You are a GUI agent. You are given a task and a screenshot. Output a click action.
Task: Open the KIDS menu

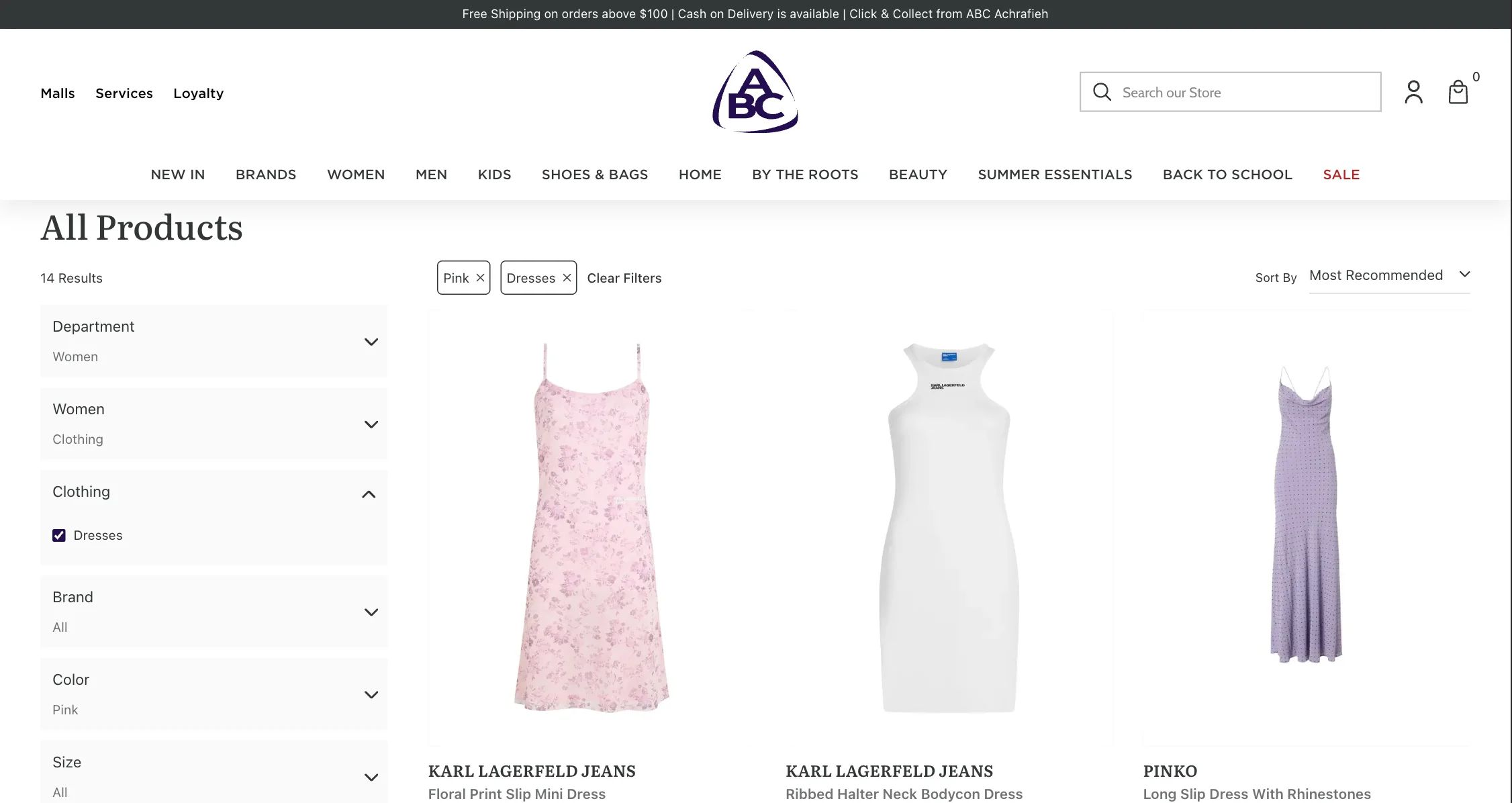[494, 175]
